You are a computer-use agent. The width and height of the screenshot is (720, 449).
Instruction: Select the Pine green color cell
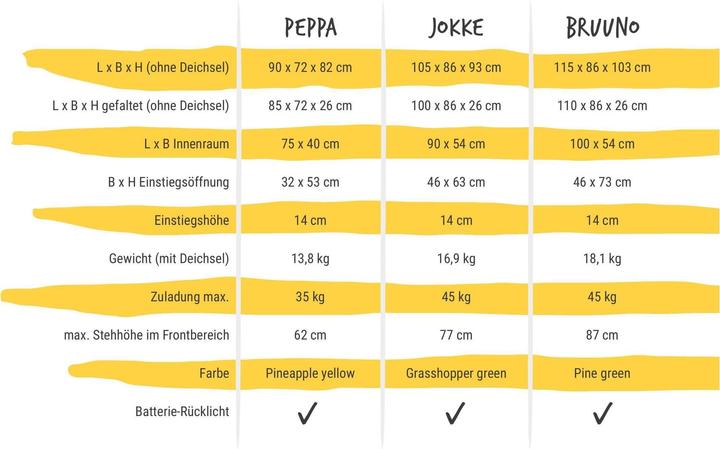[602, 373]
